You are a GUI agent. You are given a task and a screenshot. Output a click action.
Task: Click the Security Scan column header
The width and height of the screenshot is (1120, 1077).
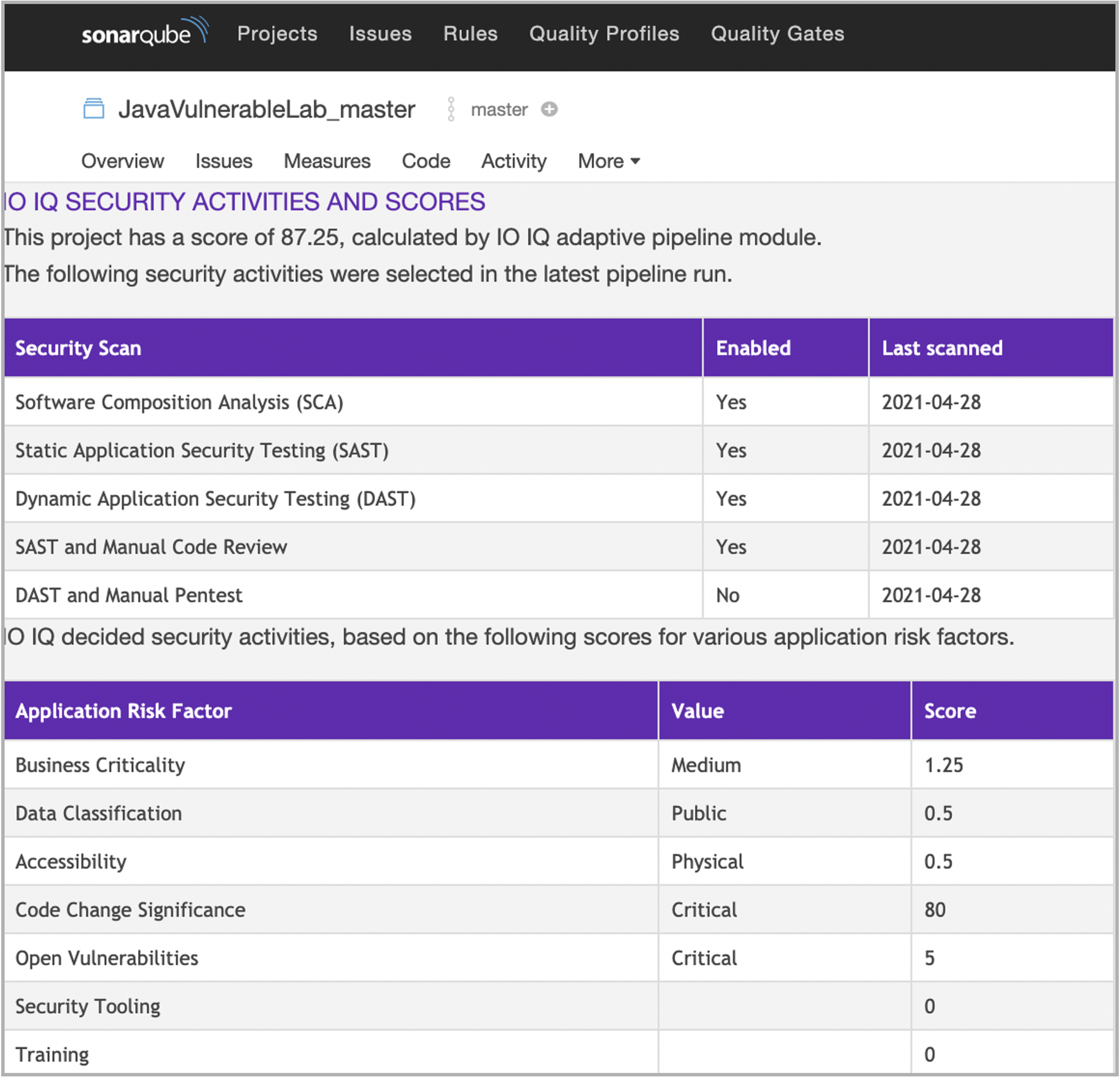pyautogui.click(x=353, y=348)
